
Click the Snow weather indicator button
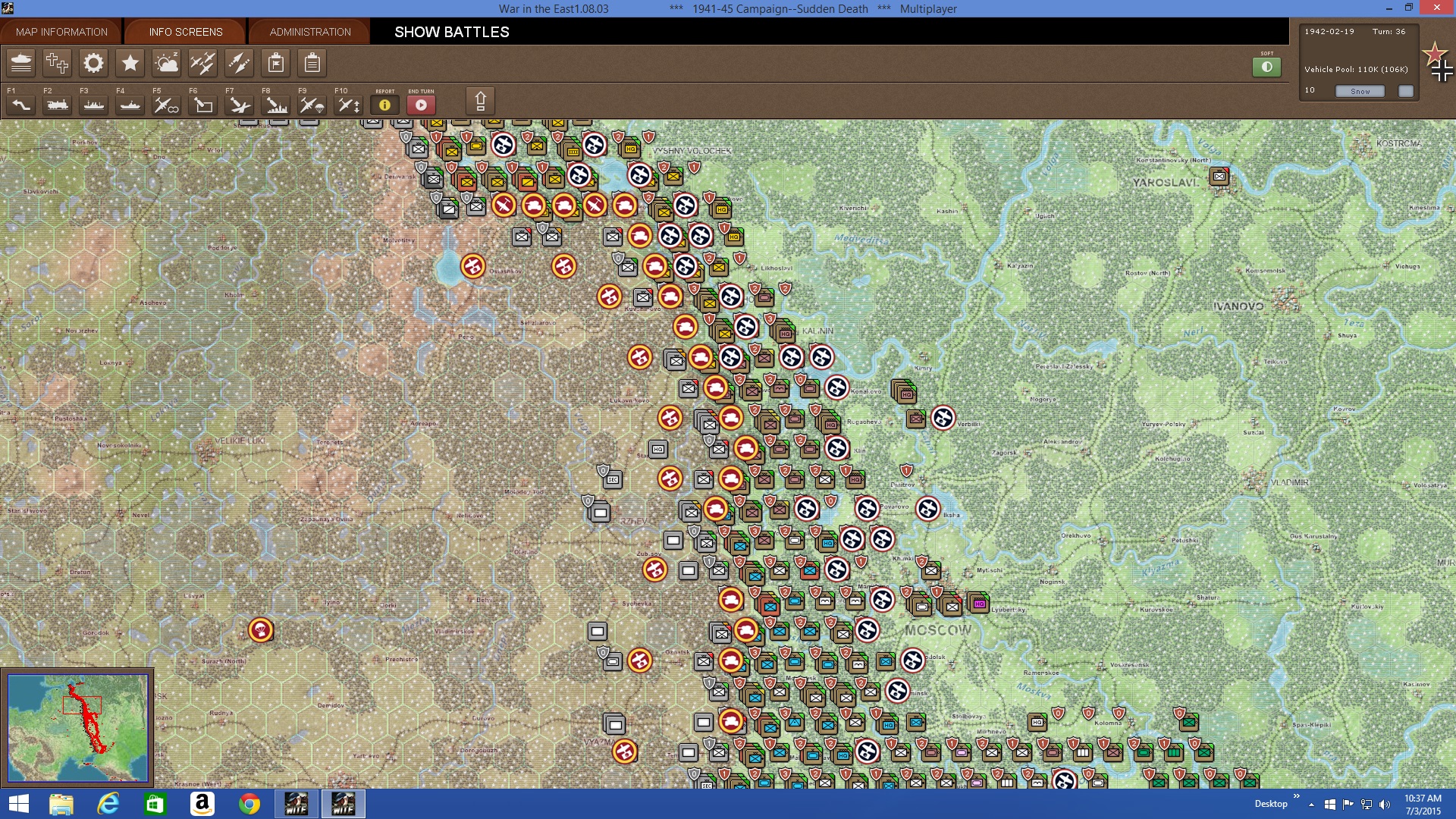click(x=1360, y=91)
